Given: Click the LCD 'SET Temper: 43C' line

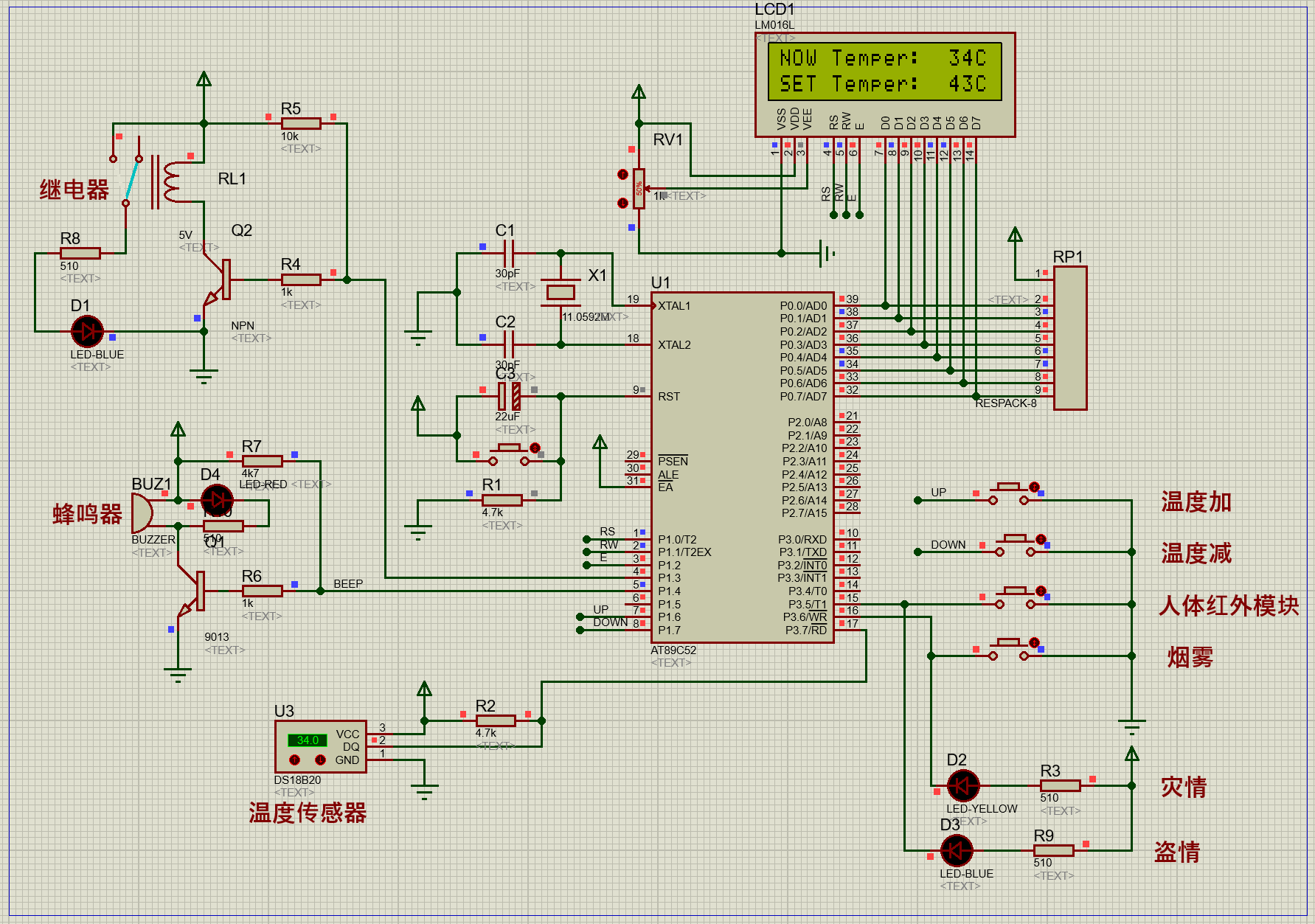Looking at the screenshot, I should coord(883,83).
